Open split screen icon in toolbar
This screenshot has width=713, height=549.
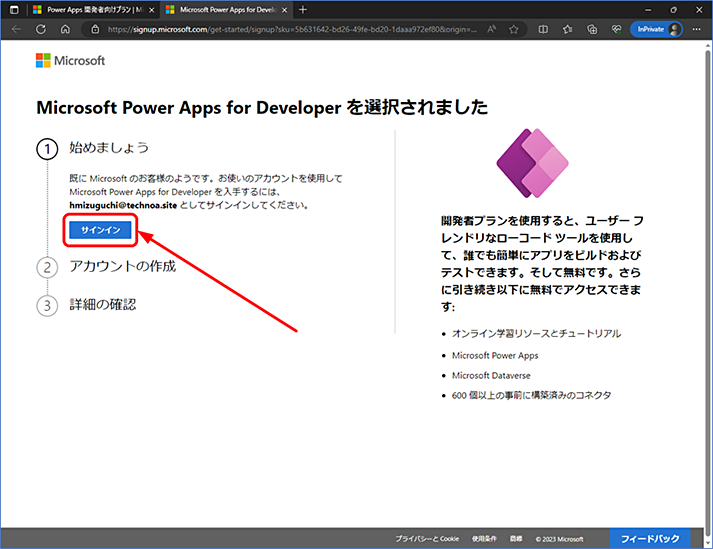[543, 29]
